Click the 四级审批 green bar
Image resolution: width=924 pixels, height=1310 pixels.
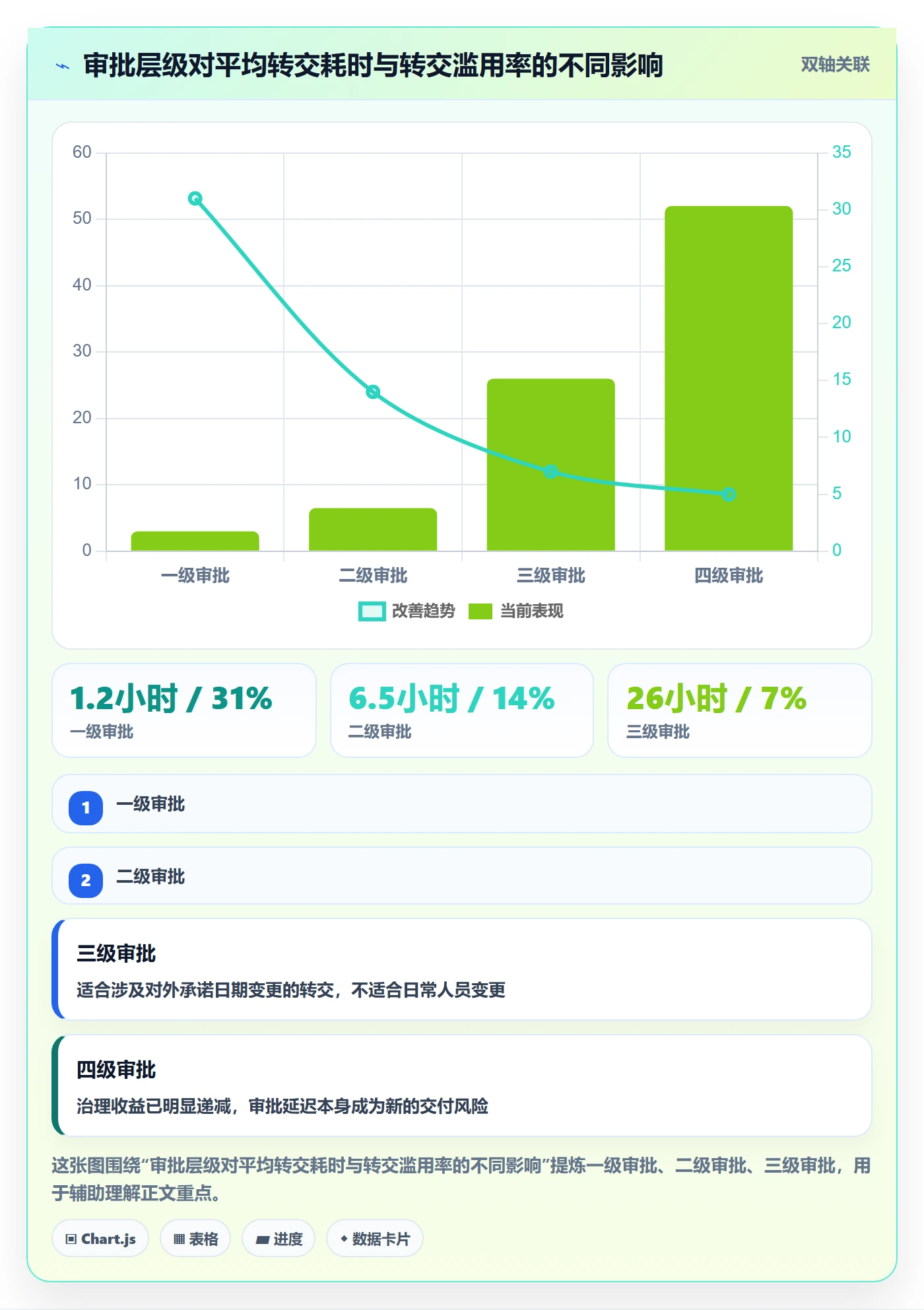tap(729, 378)
